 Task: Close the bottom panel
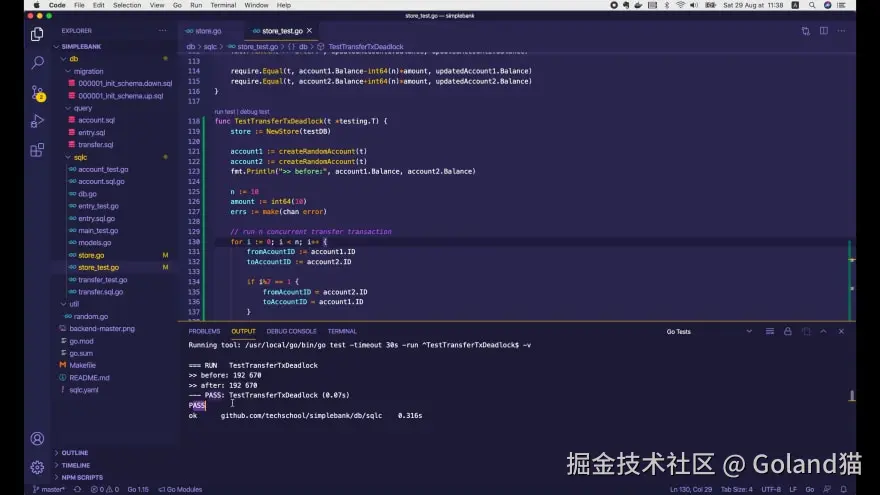(x=841, y=332)
